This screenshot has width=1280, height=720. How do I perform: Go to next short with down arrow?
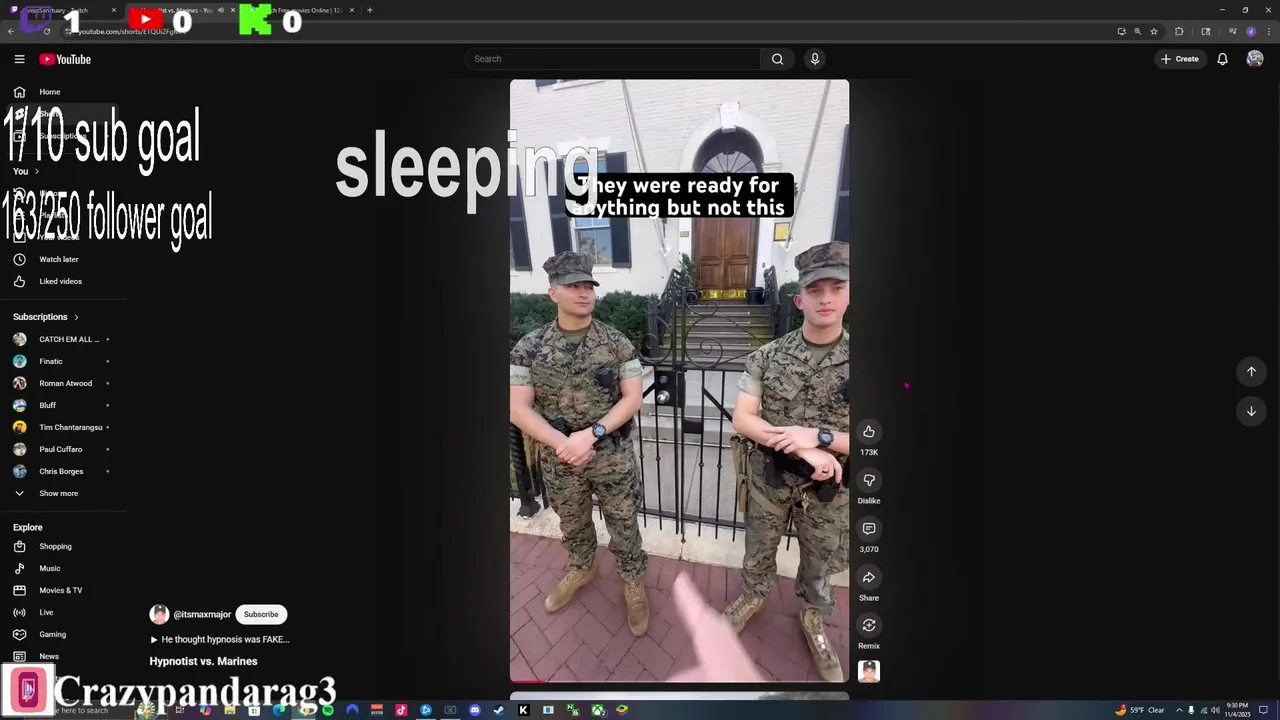click(1251, 411)
